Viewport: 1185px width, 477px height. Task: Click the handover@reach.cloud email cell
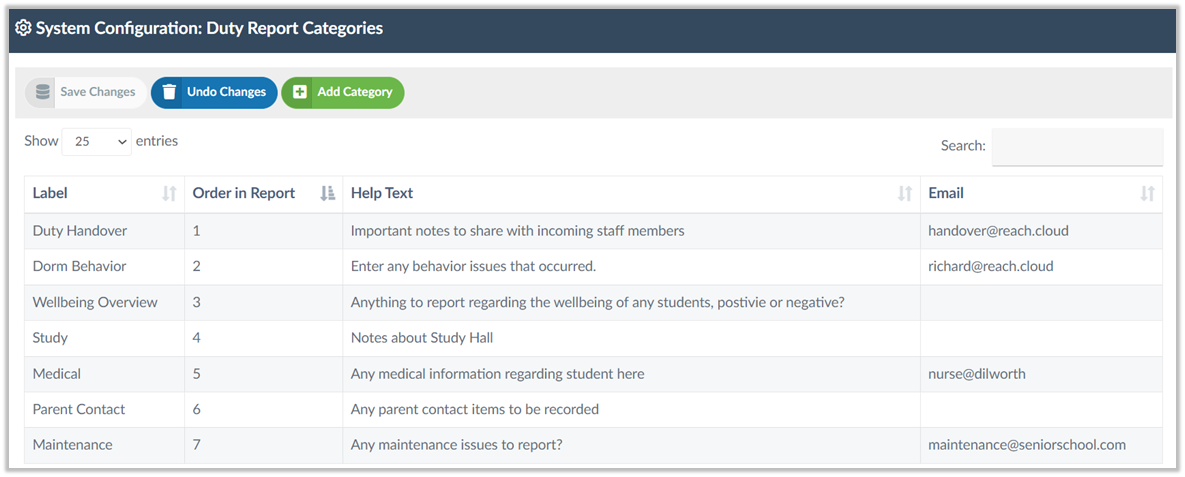(x=998, y=231)
